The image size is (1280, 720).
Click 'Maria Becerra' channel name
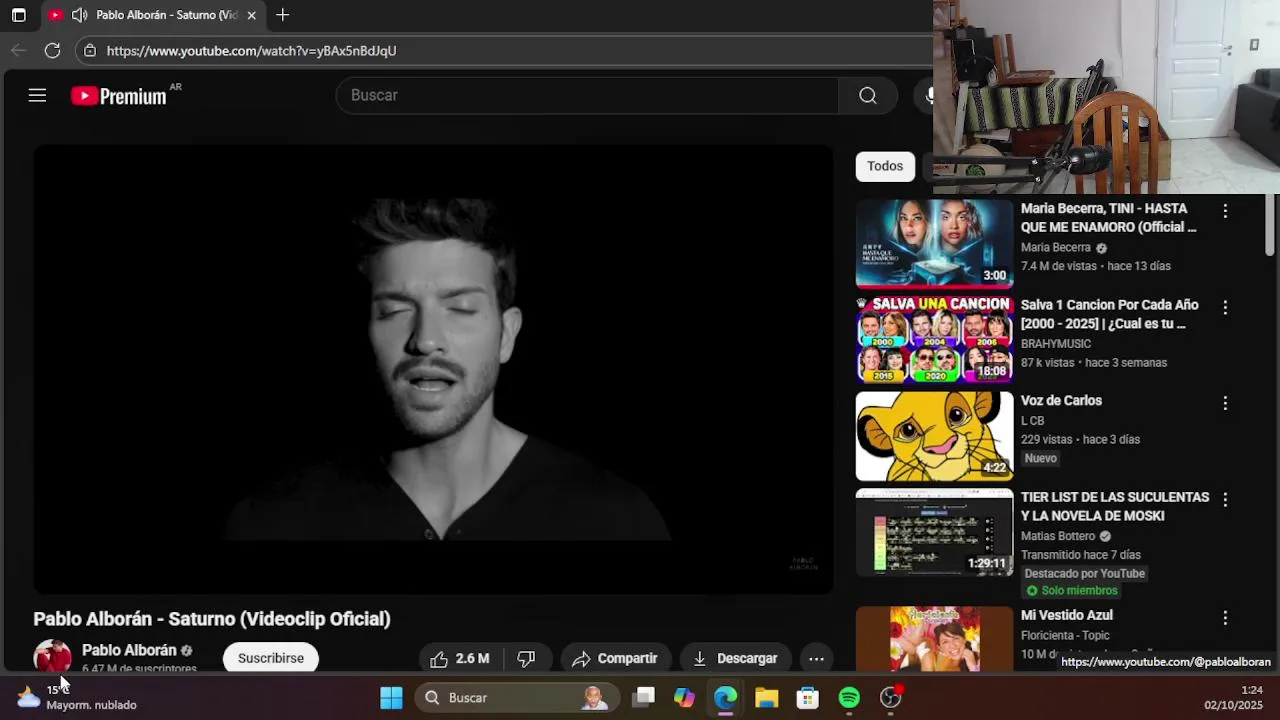pyautogui.click(x=1056, y=247)
